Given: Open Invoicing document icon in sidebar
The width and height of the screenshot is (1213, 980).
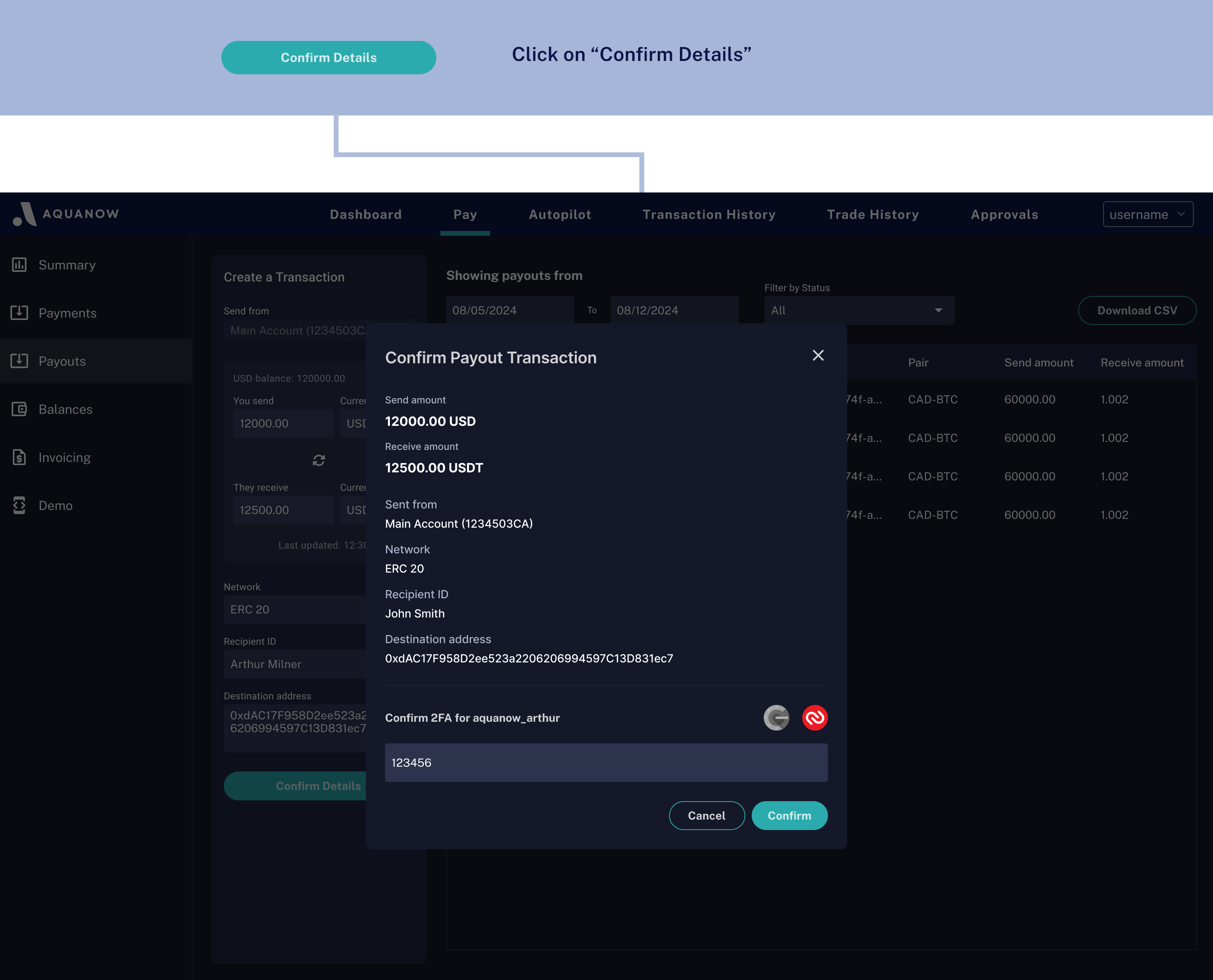Looking at the screenshot, I should tap(19, 457).
